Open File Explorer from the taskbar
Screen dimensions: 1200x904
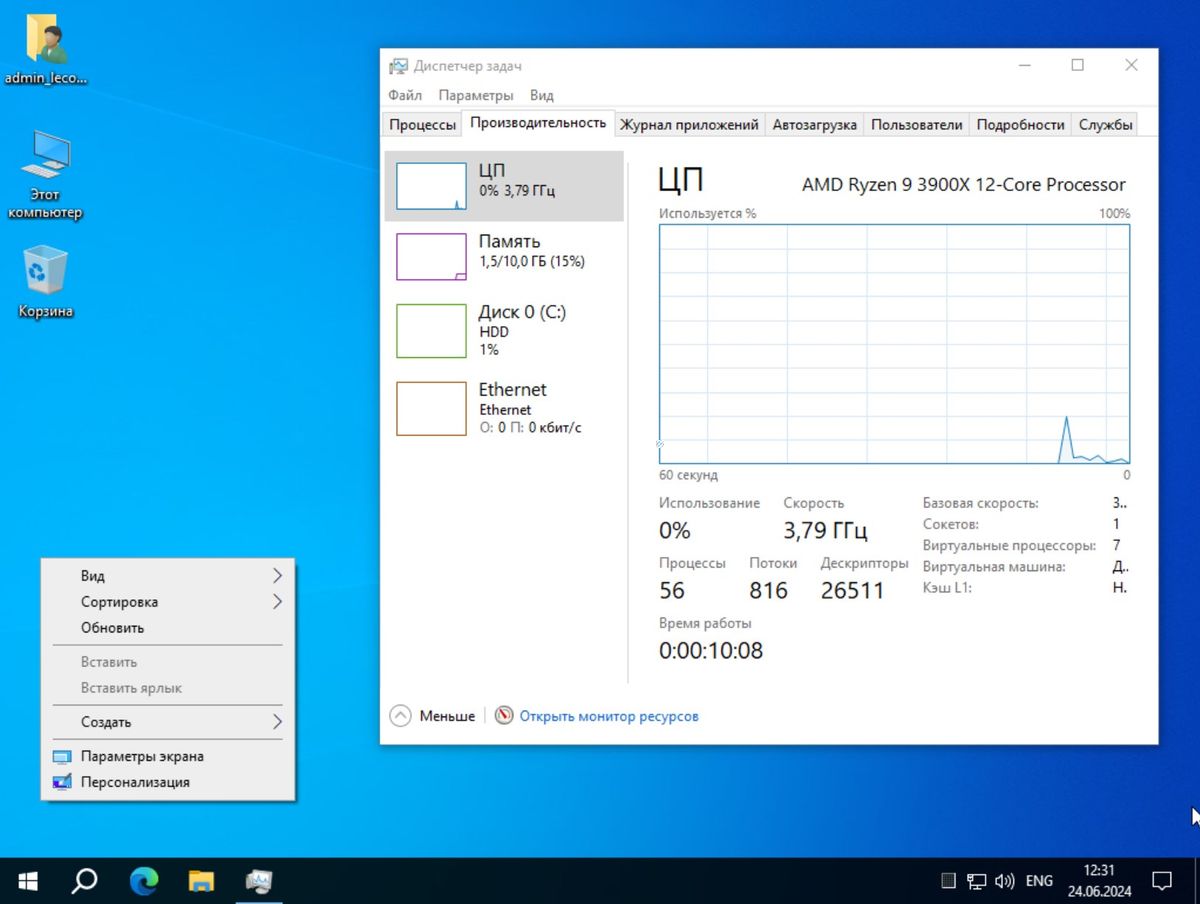(x=202, y=881)
